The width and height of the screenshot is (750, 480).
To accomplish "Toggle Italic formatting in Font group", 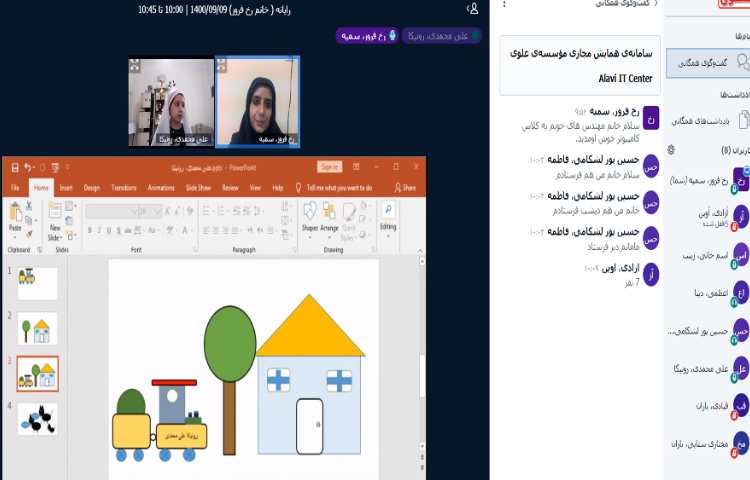I will pyautogui.click(x=100, y=228).
